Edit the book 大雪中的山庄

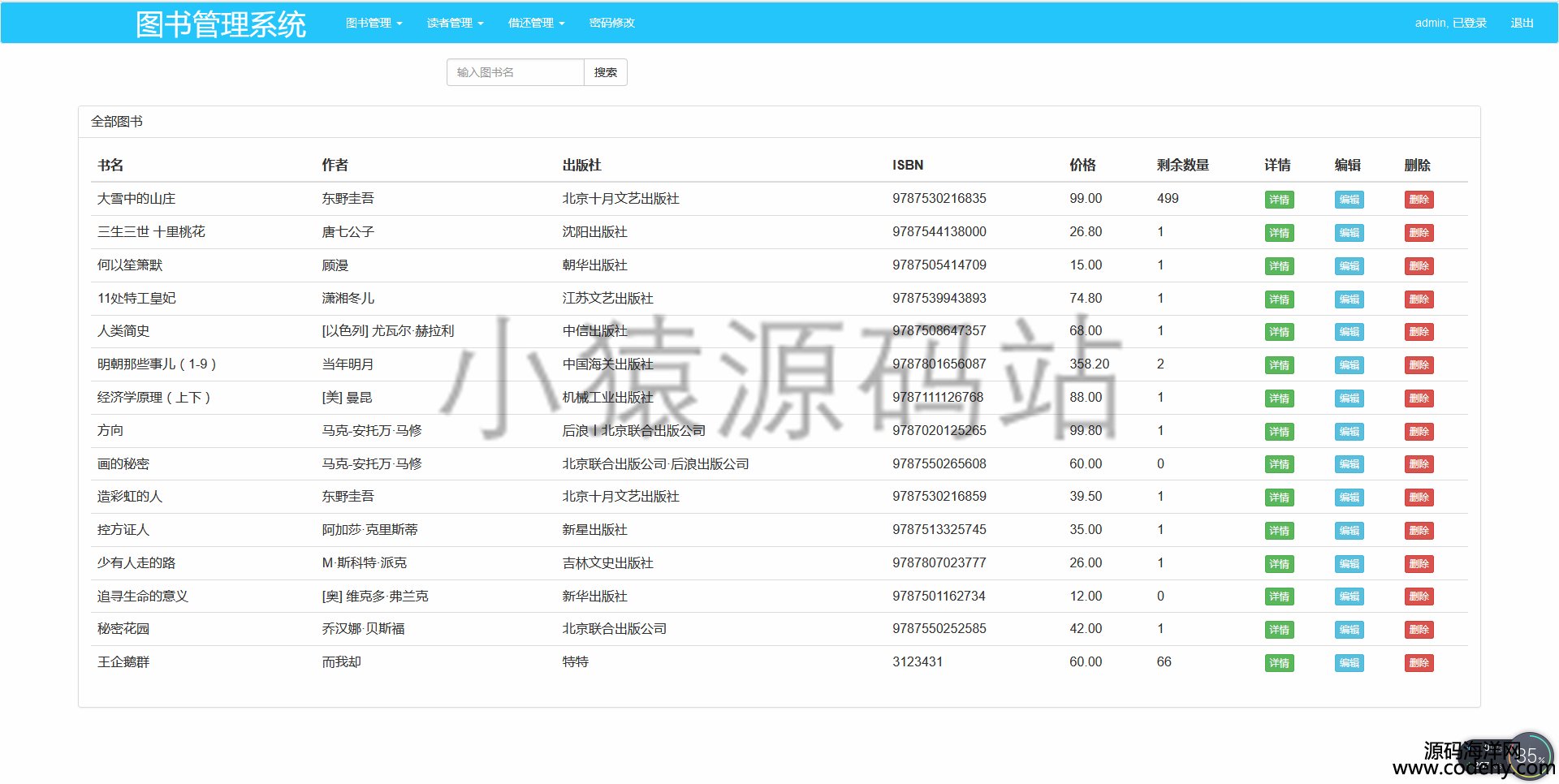(x=1349, y=200)
